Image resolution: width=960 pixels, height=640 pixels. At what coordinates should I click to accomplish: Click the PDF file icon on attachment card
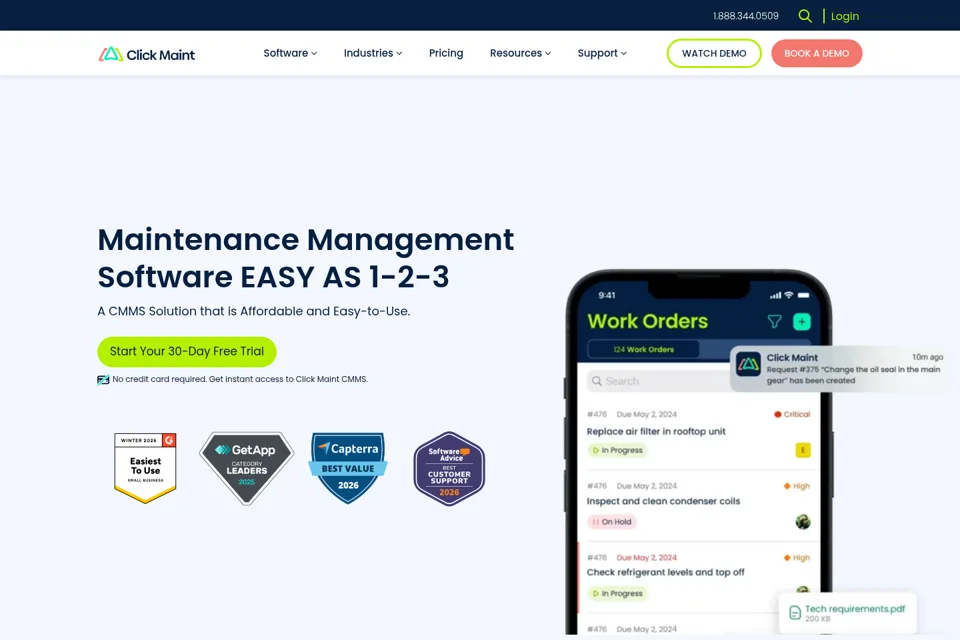click(x=795, y=613)
